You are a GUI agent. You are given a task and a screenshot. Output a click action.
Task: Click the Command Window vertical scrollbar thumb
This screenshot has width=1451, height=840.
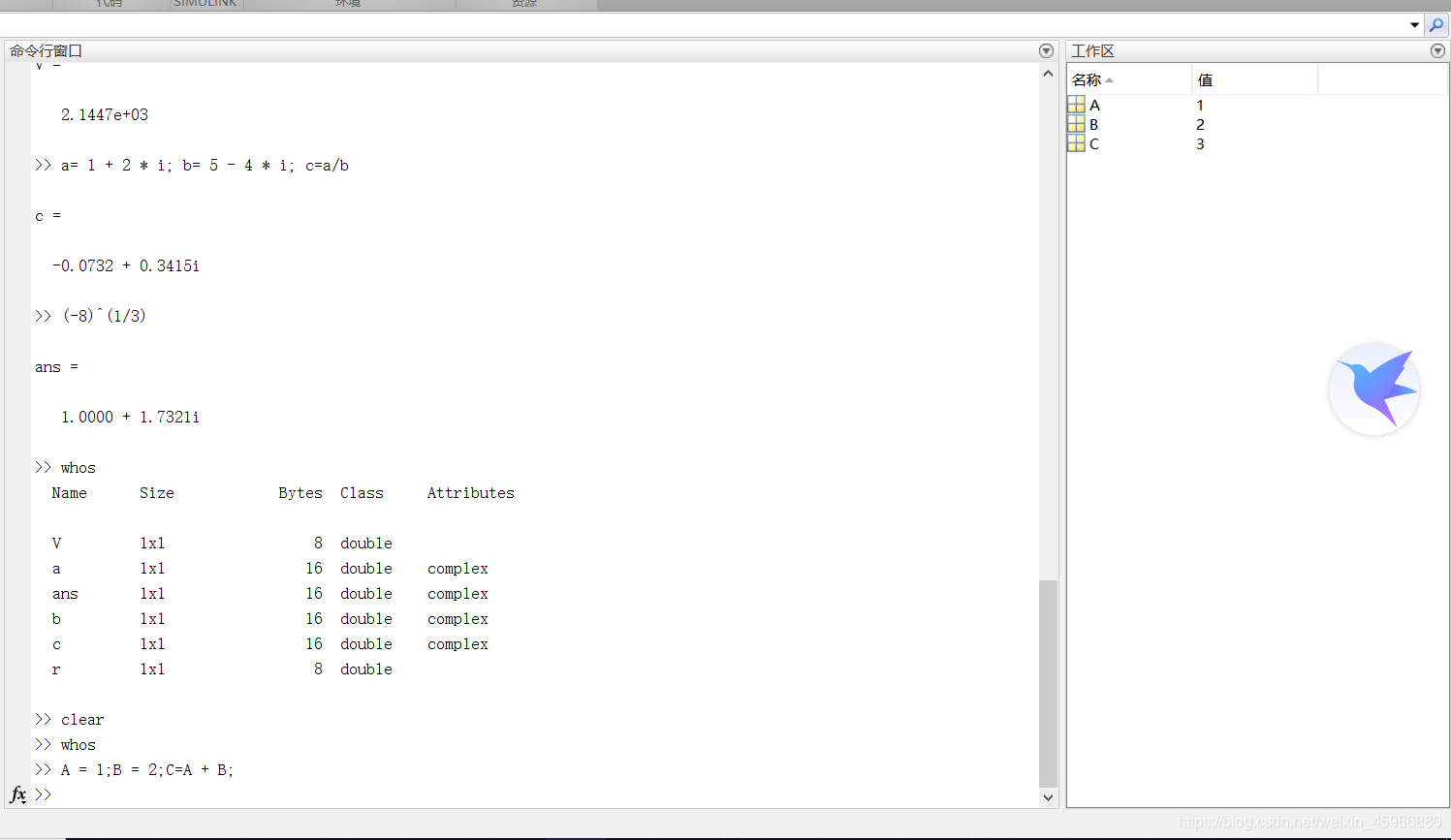pos(1048,683)
